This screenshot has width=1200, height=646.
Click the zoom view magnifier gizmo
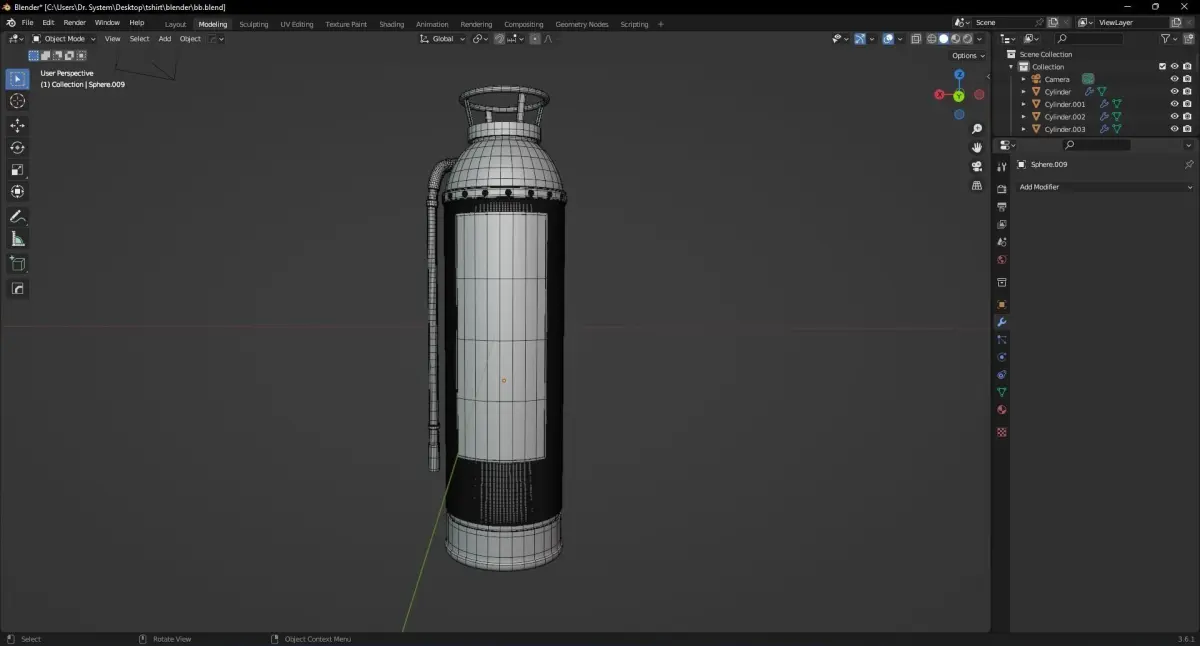pyautogui.click(x=977, y=129)
